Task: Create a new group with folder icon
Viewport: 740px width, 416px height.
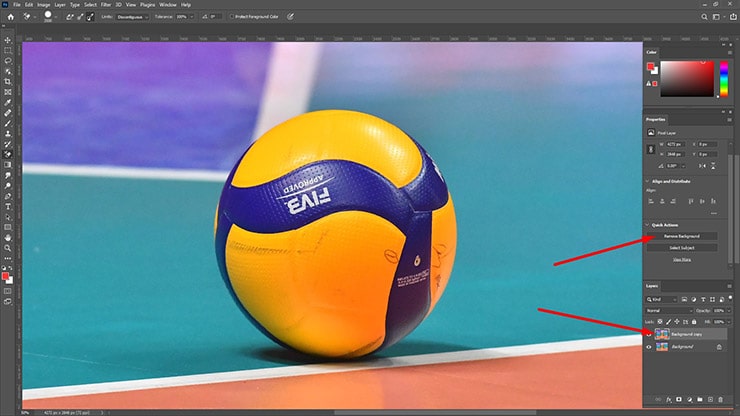Action: (699, 399)
